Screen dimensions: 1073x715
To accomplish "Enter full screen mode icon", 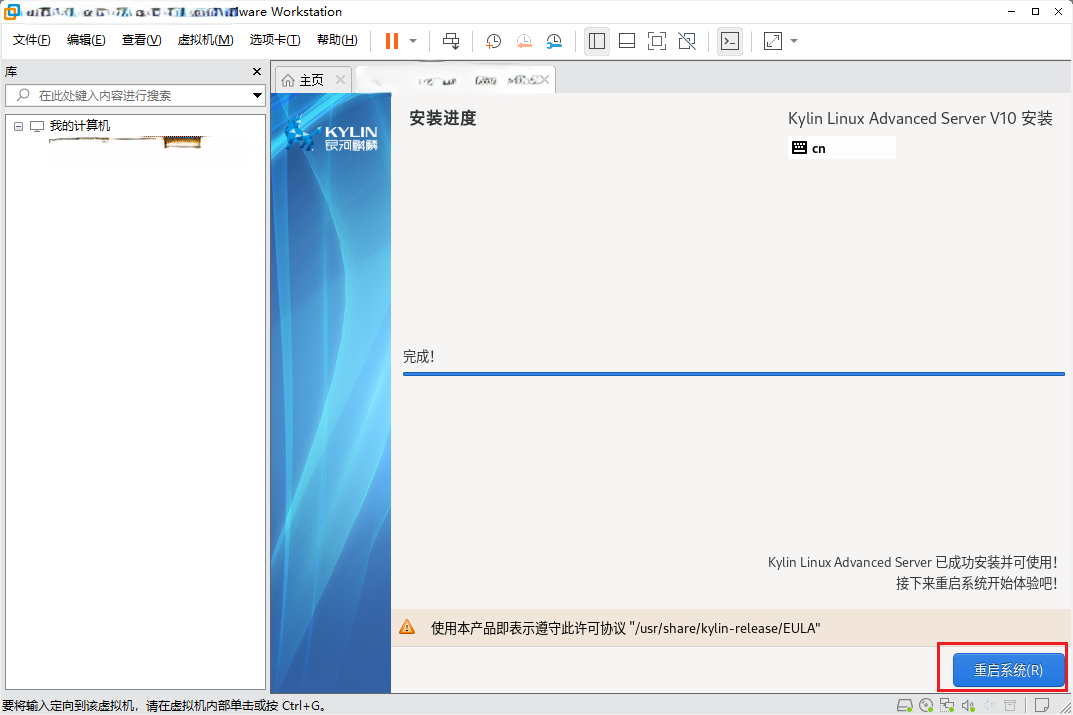I will point(657,41).
